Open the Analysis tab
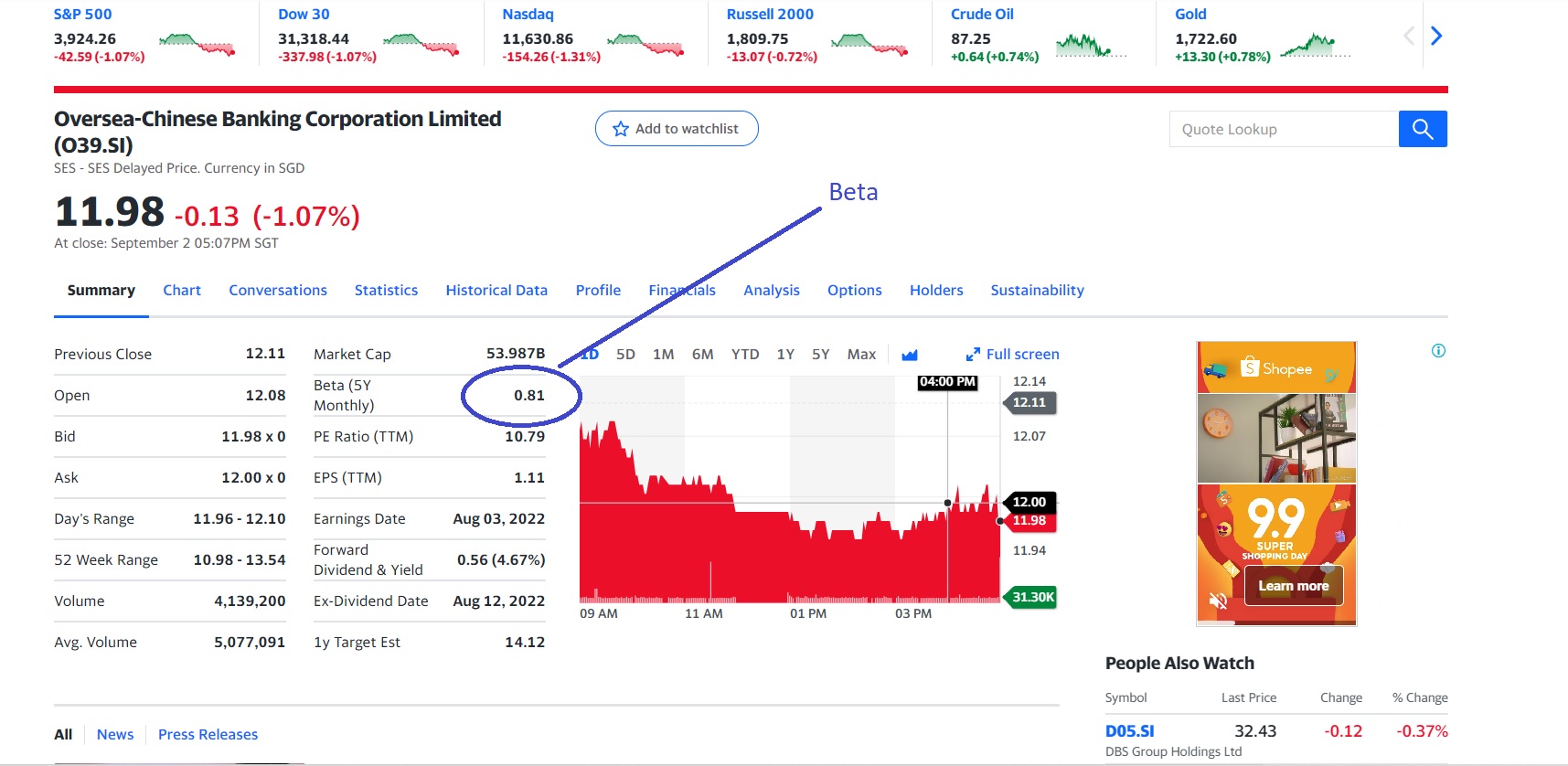The width and height of the screenshot is (1568, 766). click(x=772, y=290)
